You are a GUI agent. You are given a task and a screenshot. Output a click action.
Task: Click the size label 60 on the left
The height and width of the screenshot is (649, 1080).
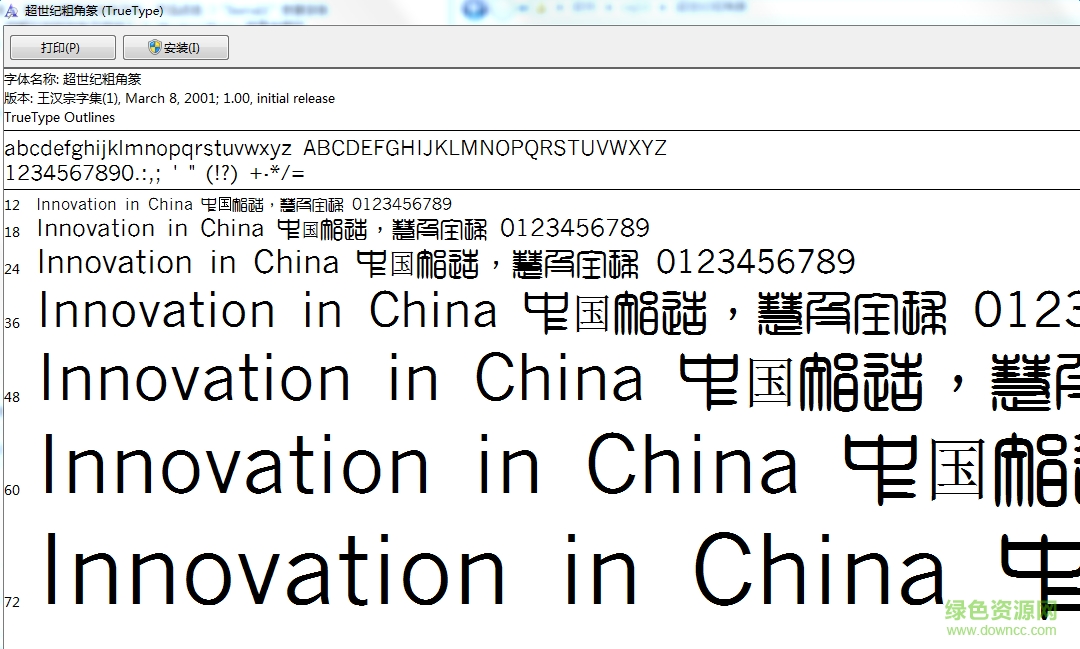(12, 490)
